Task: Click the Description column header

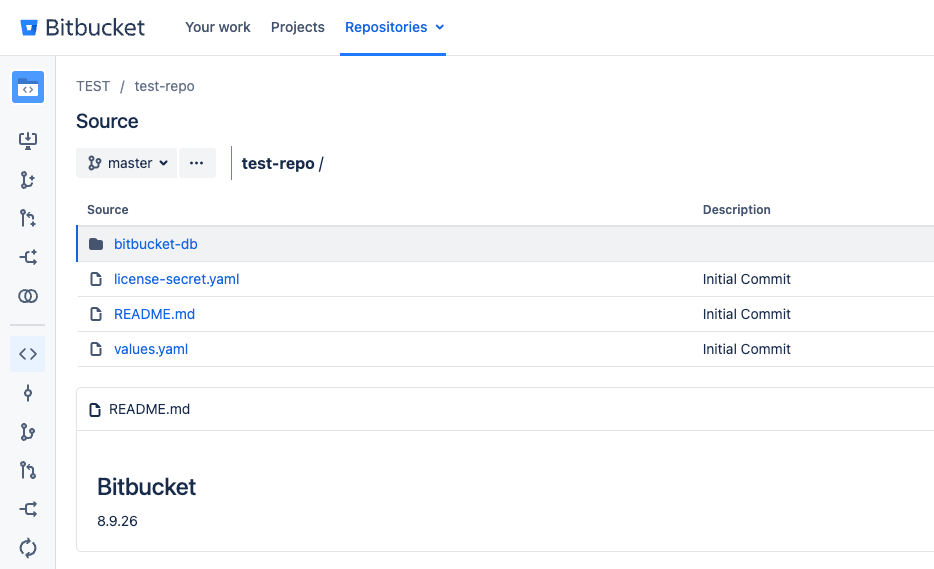Action: point(737,210)
